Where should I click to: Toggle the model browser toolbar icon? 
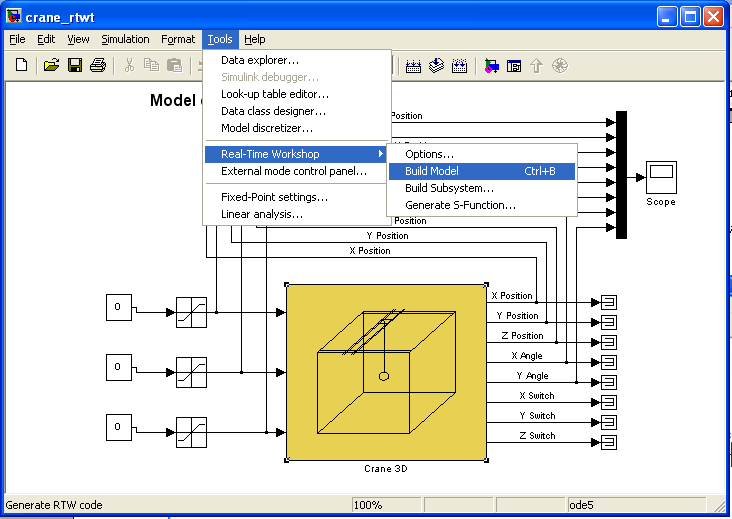[x=514, y=66]
